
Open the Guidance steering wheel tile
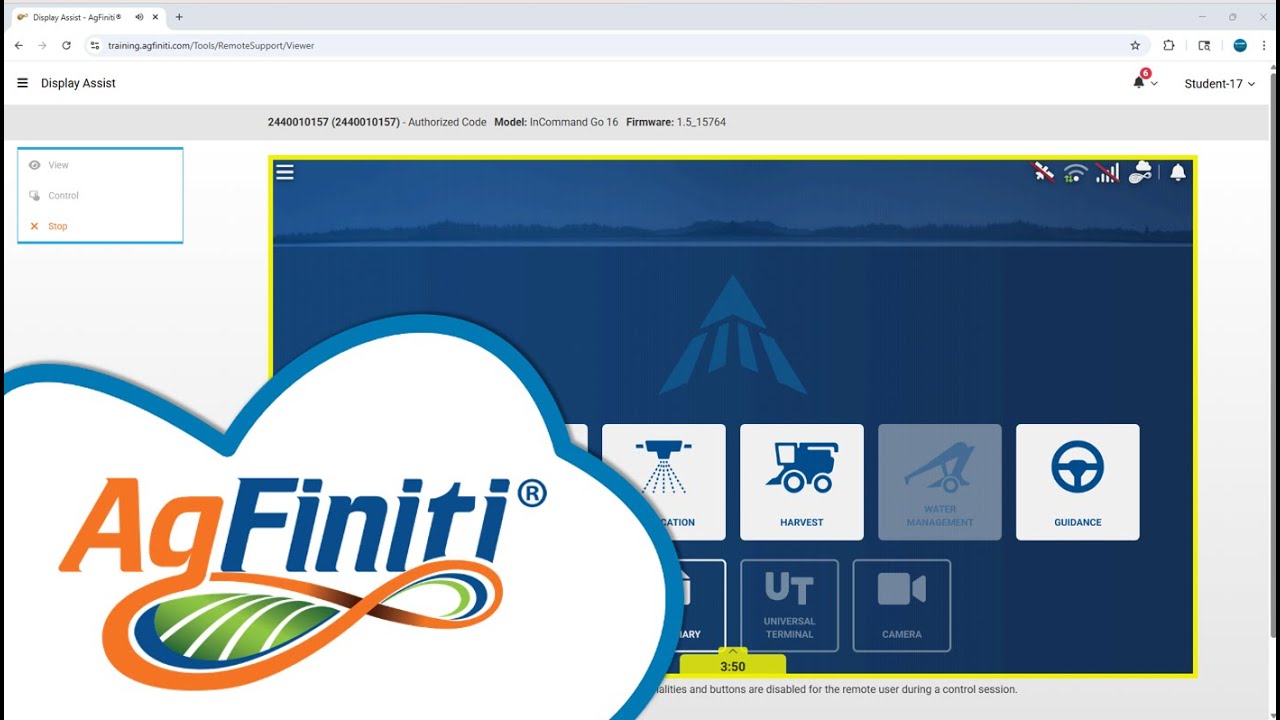coord(1078,482)
